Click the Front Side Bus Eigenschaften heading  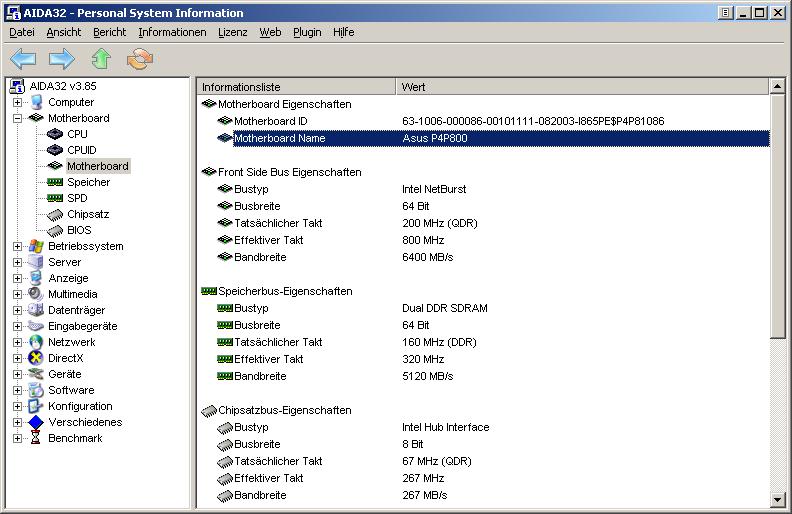pyautogui.click(x=289, y=172)
